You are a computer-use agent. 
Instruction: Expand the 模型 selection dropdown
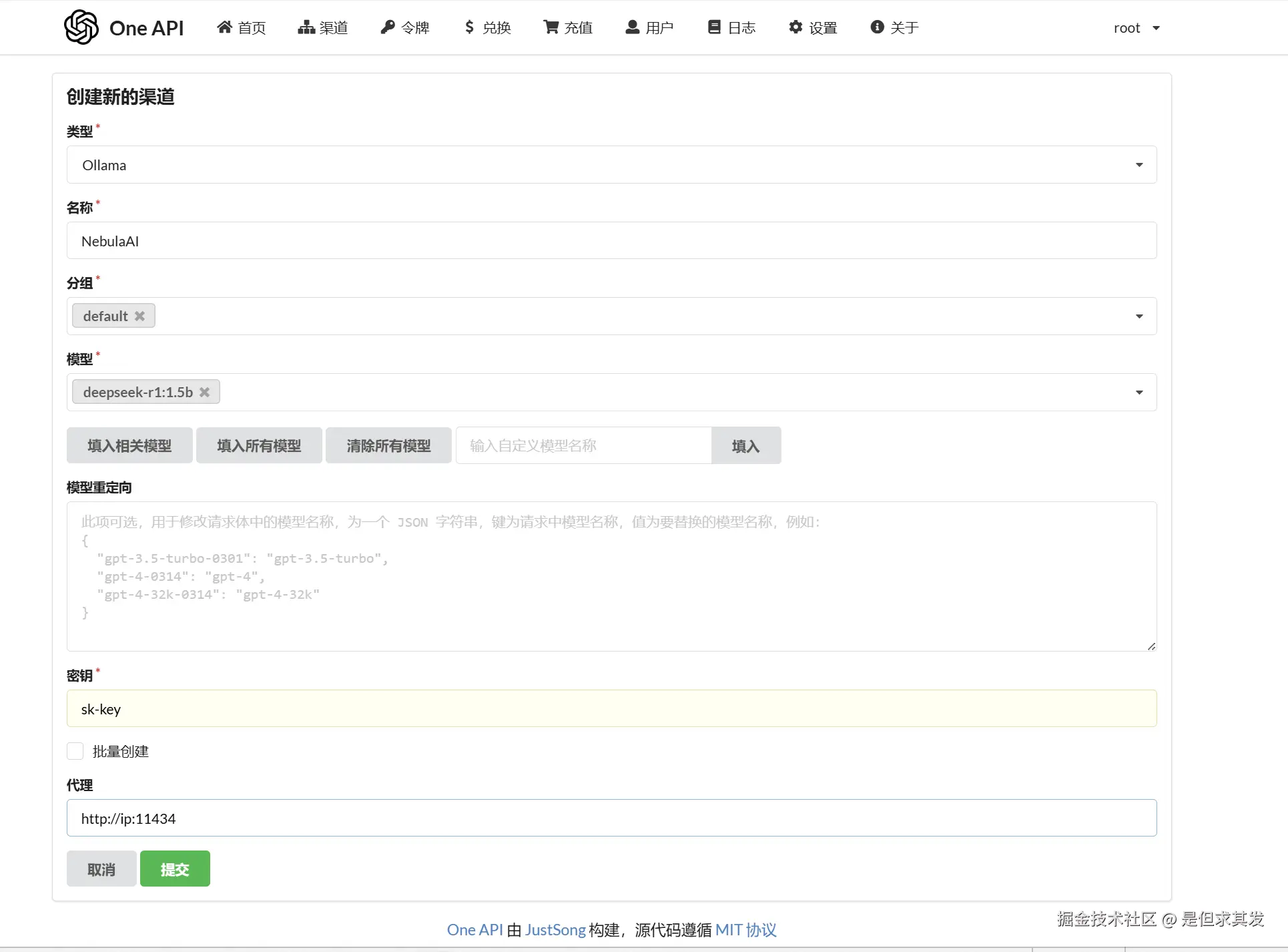point(1139,392)
